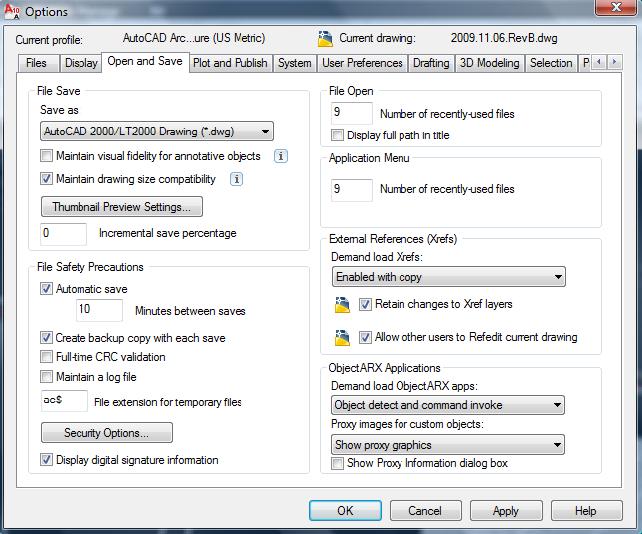
Task: Open the 3D Modeling tab
Action: (x=489, y=63)
